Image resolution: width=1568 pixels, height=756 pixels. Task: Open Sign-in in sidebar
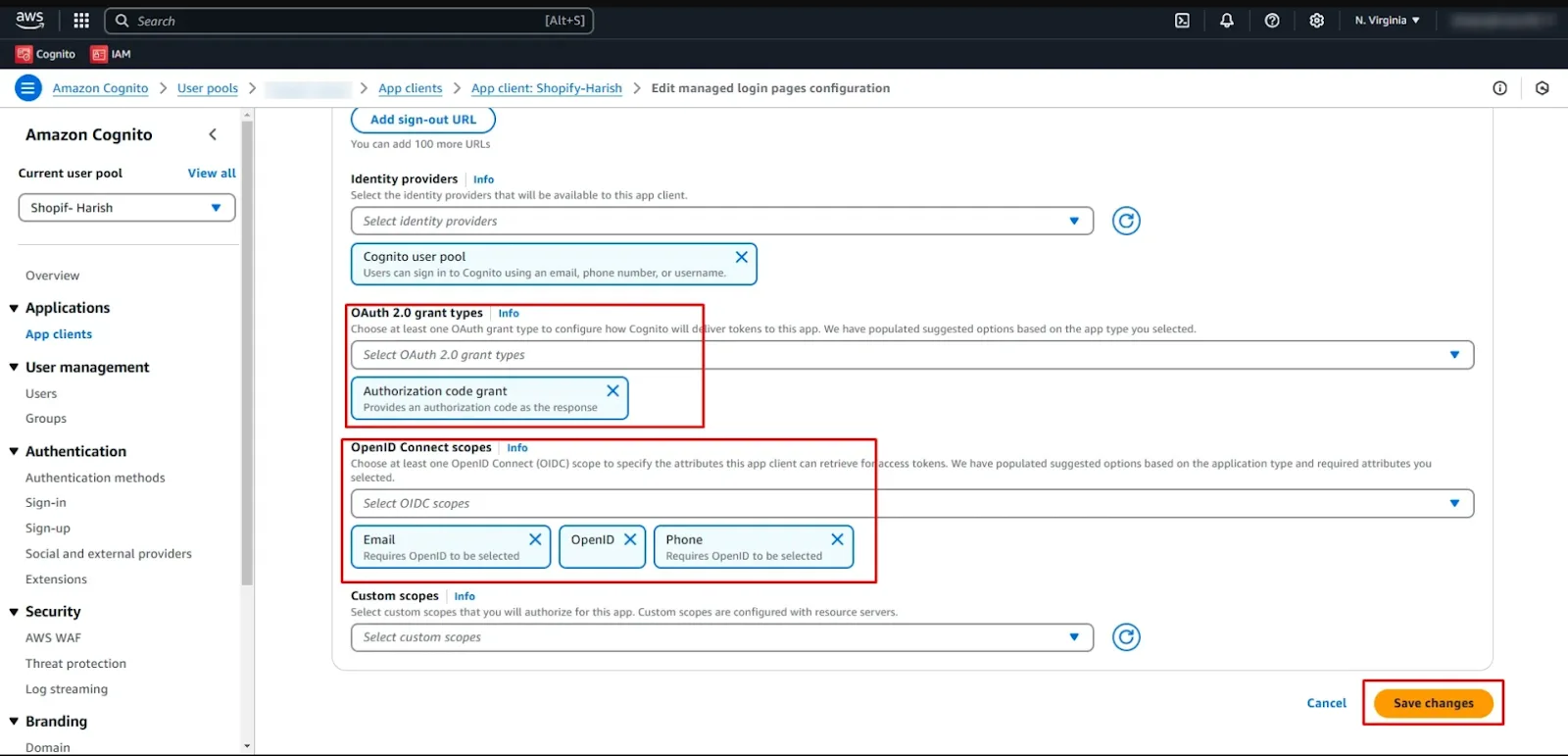click(x=46, y=503)
